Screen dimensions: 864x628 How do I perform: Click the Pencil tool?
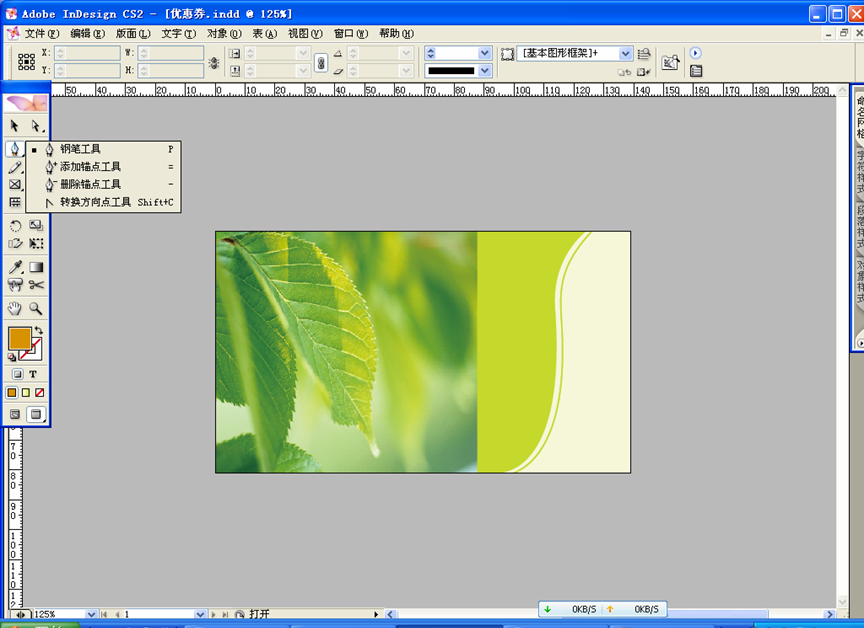point(15,167)
